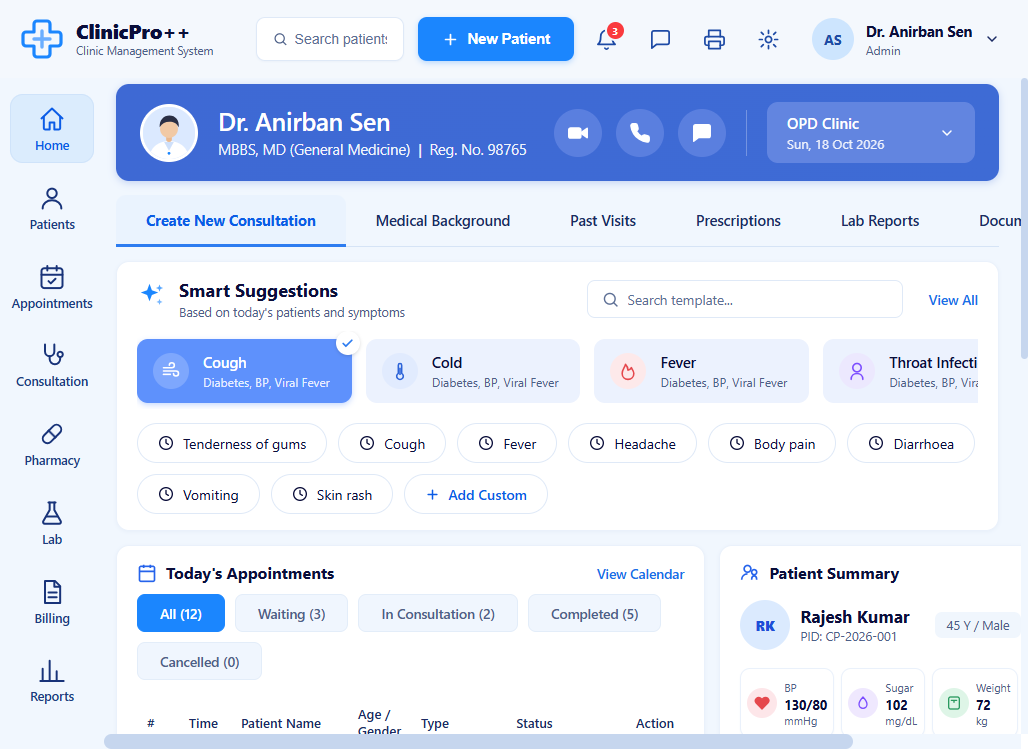This screenshot has width=1028, height=749.
Task: Select the Fever template card
Action: tap(701, 371)
